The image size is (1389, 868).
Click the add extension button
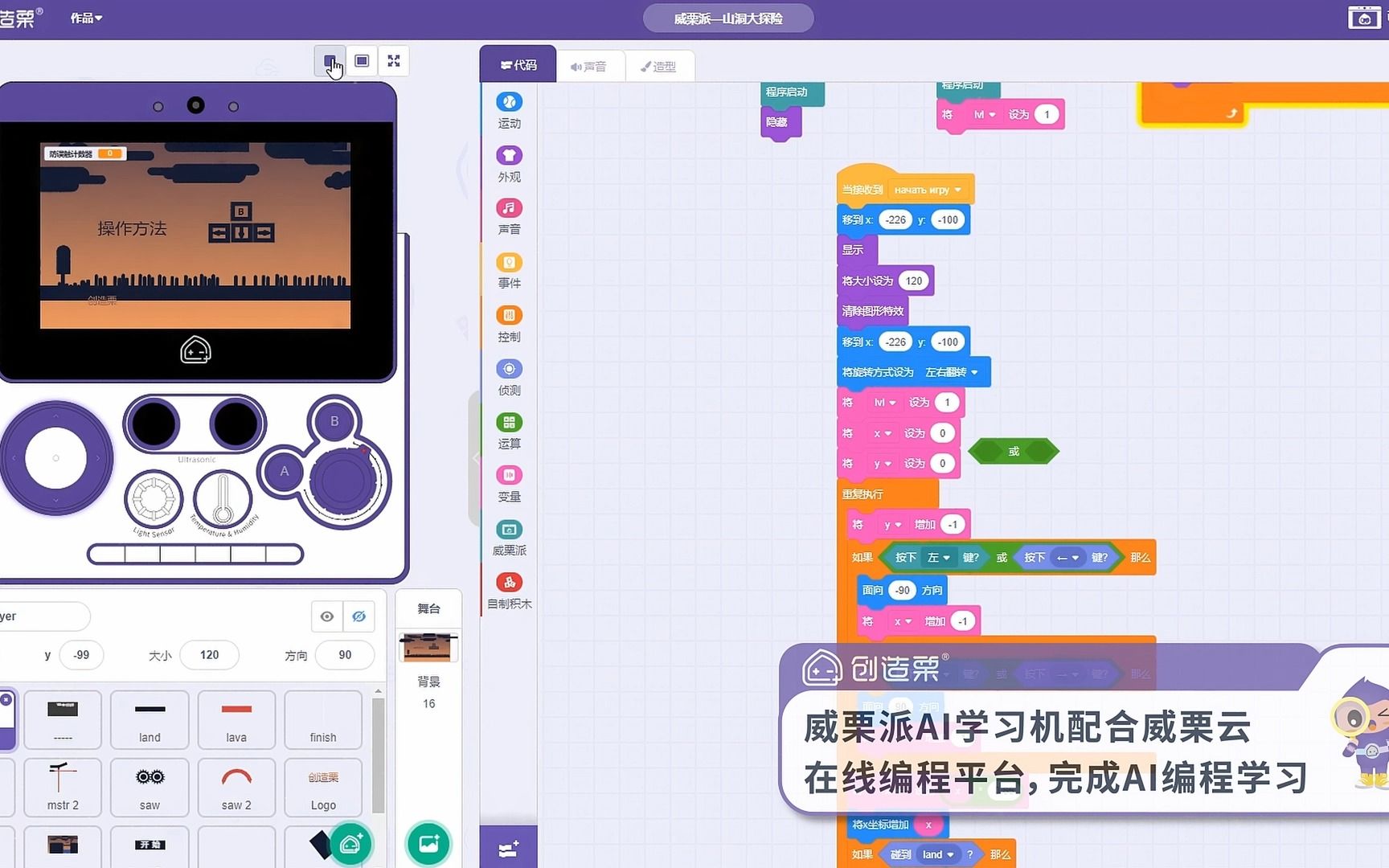point(508,848)
